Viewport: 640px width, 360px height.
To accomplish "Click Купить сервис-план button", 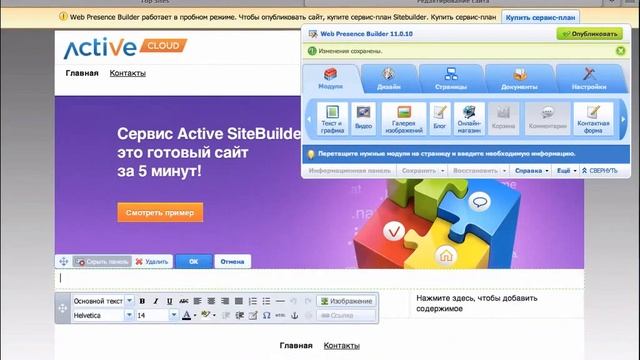I will [540, 18].
